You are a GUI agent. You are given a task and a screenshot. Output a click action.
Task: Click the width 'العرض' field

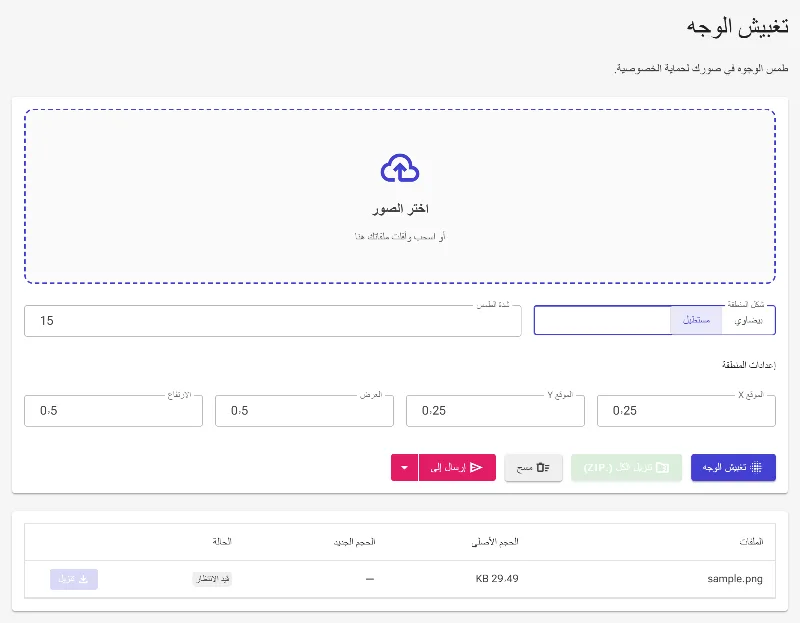tap(305, 411)
